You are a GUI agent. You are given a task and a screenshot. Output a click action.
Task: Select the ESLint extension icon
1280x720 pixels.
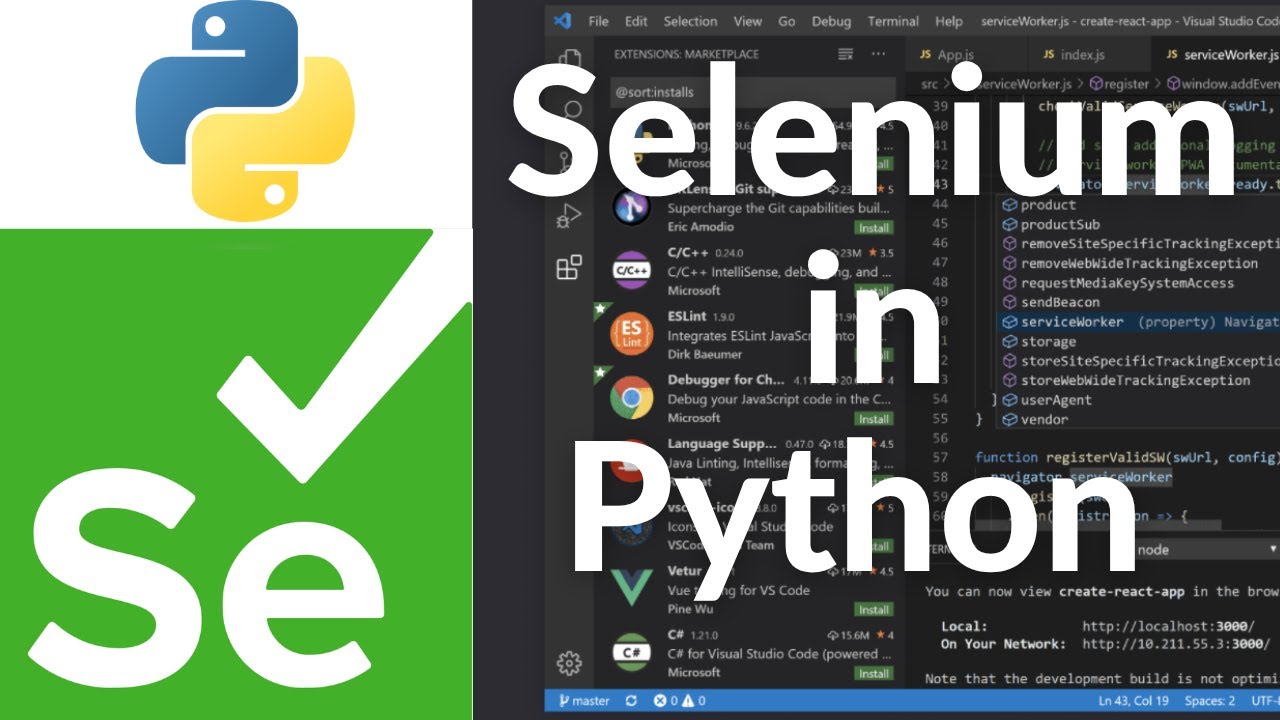[631, 334]
